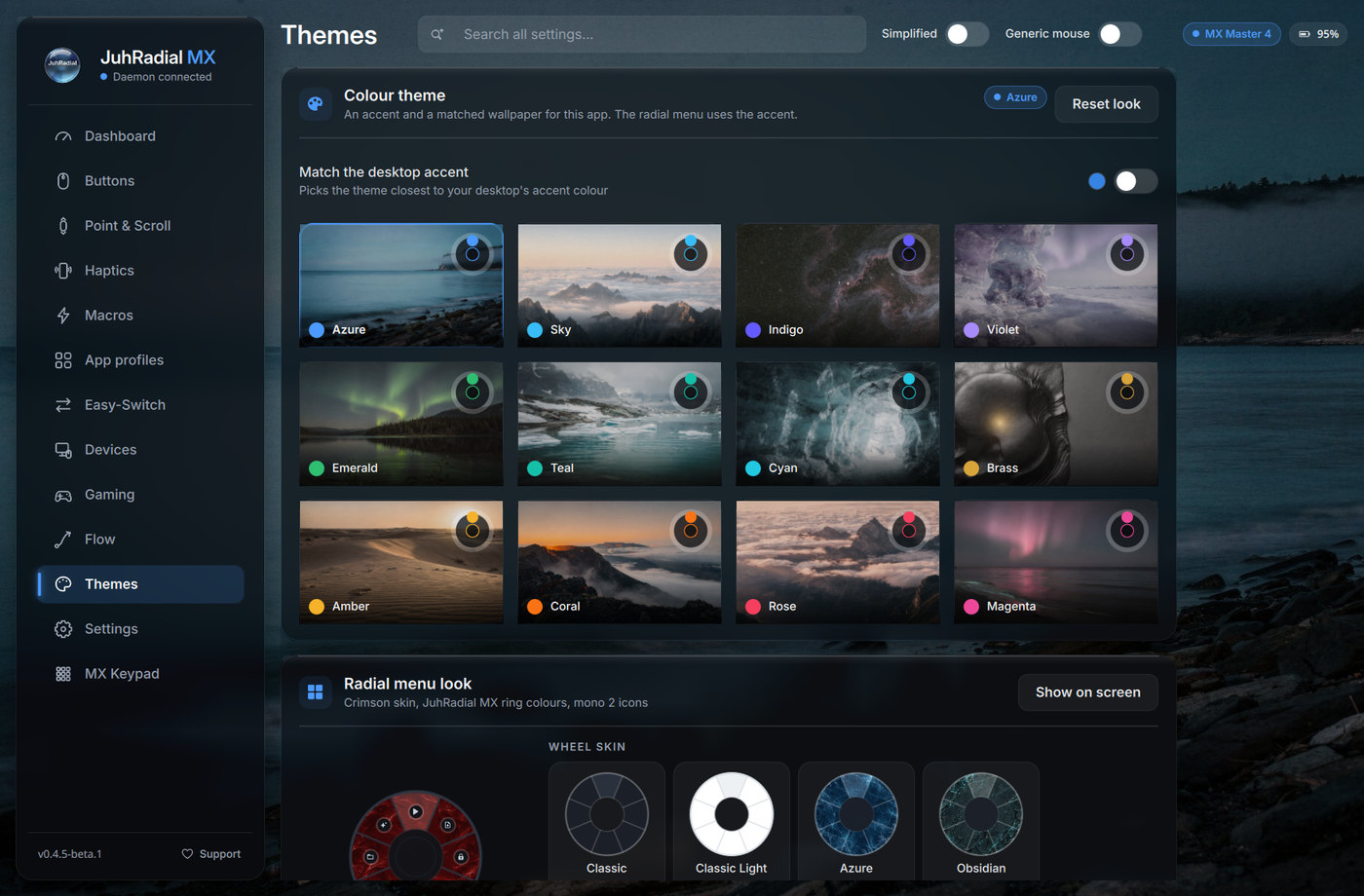
Task: Click the lock icon on radial preview
Action: pyautogui.click(x=461, y=857)
